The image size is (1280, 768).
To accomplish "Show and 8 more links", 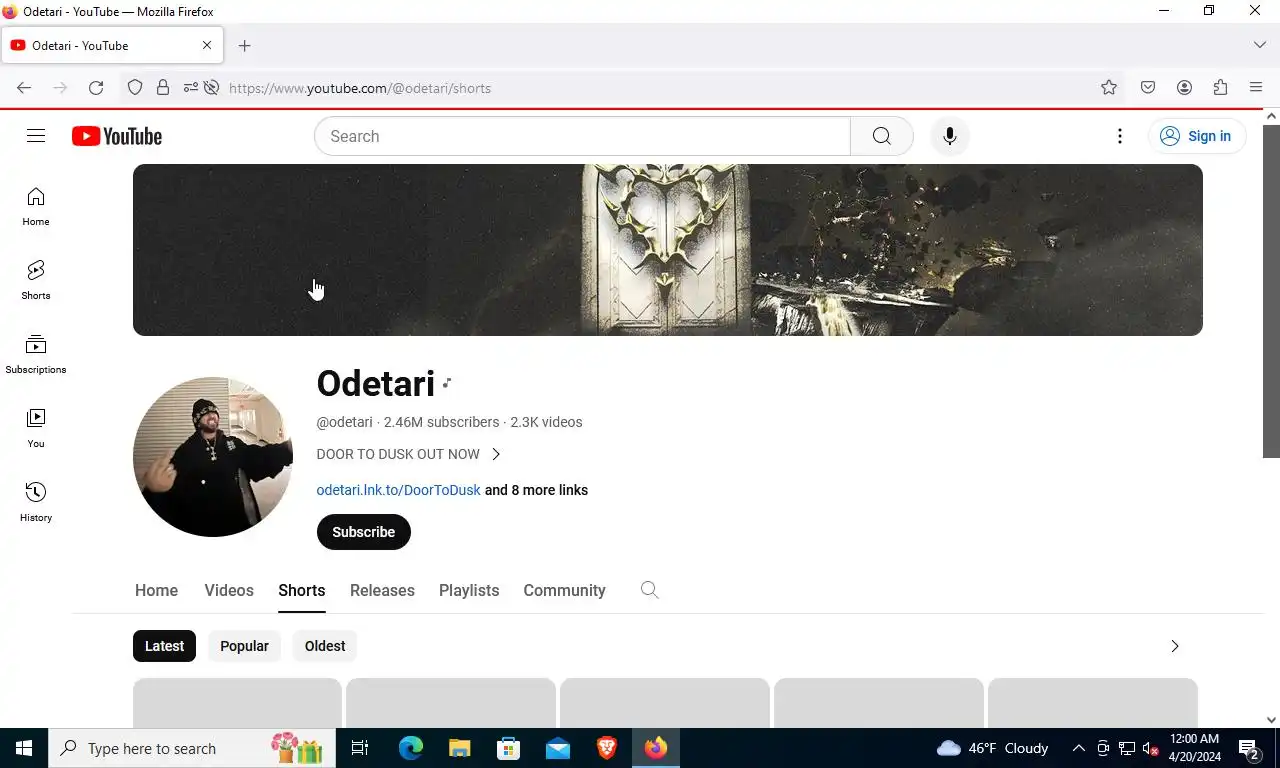I will coord(537,490).
